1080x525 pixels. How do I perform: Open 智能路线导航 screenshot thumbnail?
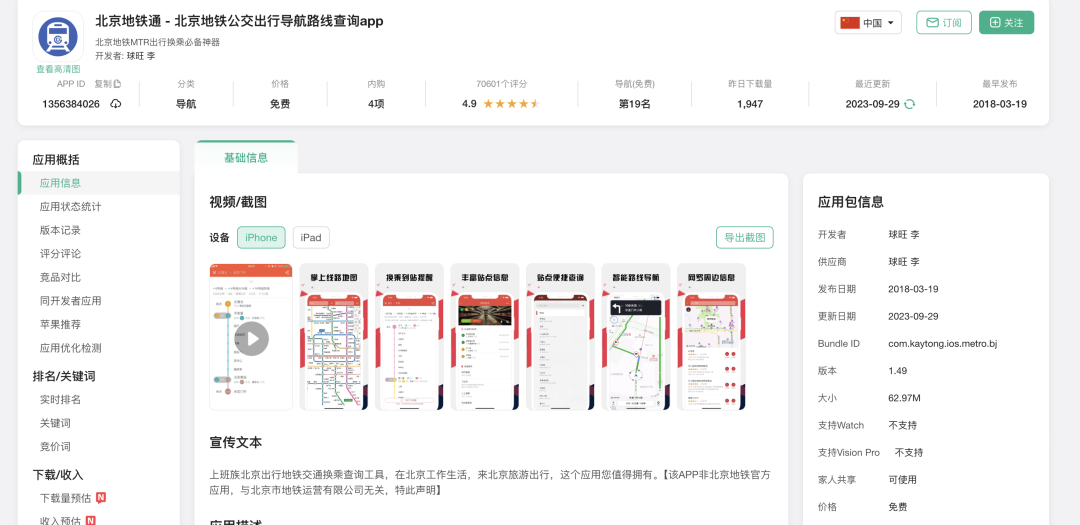[636, 337]
